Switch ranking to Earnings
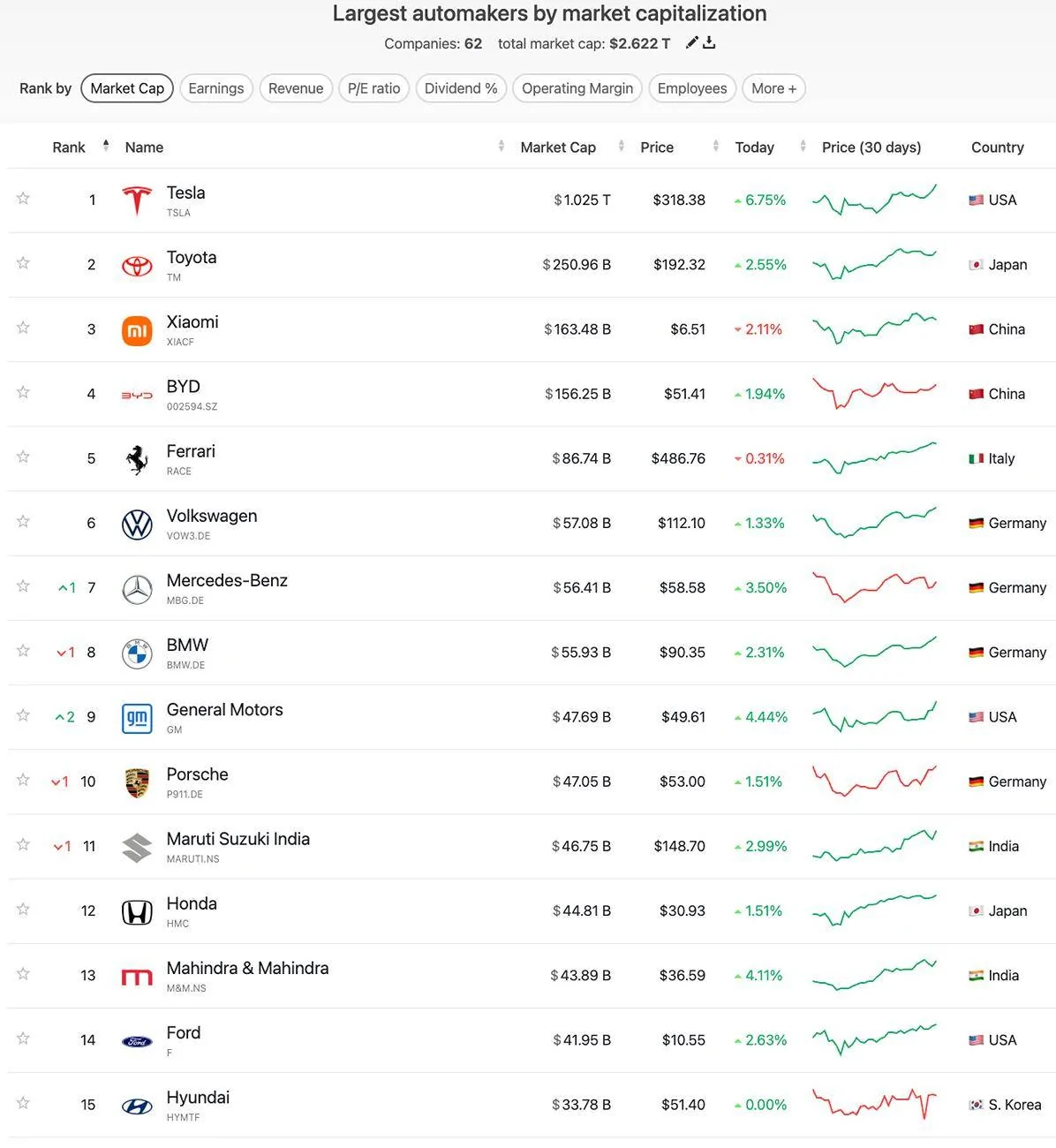This screenshot has width=1056, height=1148. click(x=216, y=88)
